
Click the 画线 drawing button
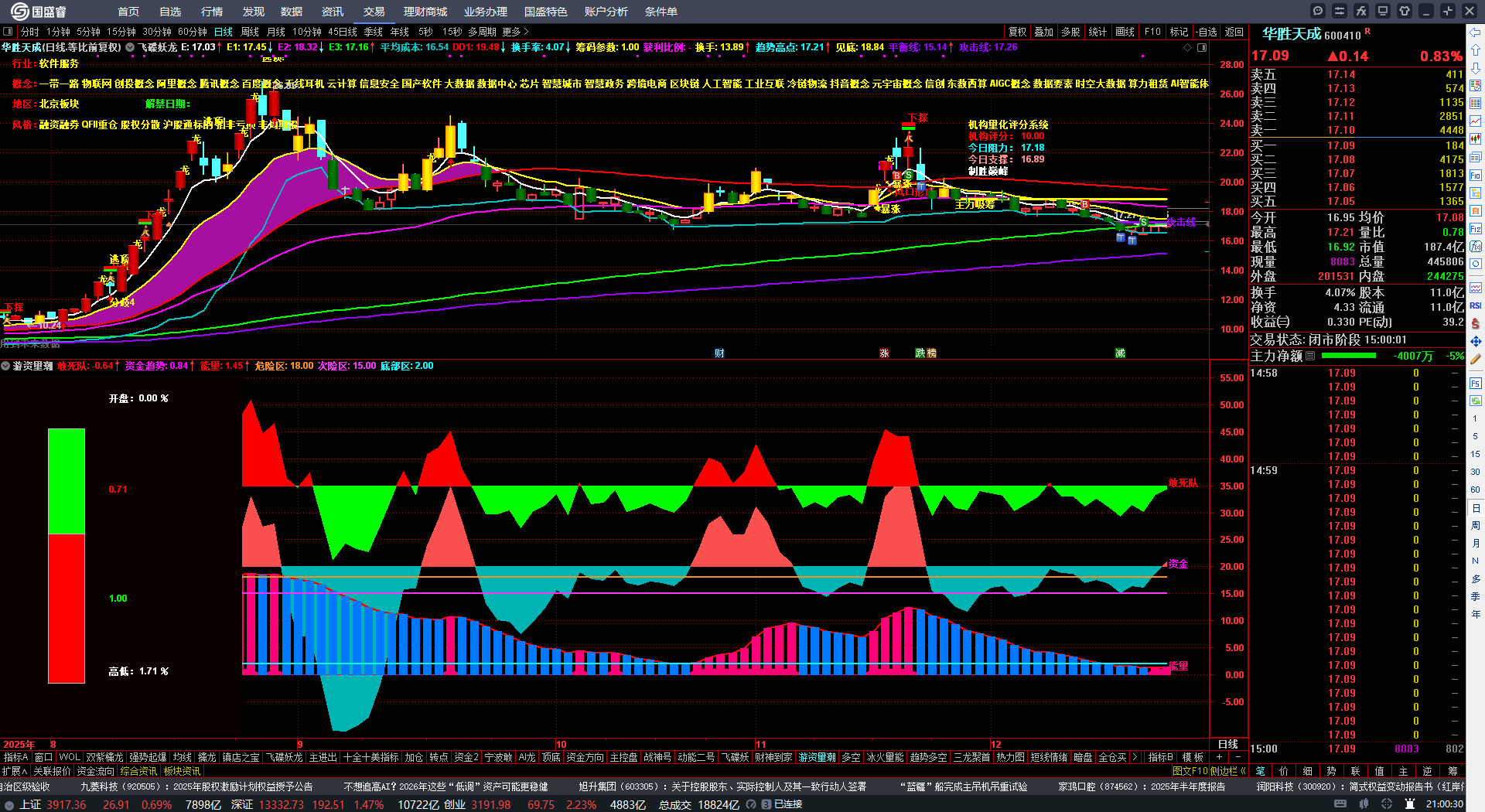coord(1125,32)
